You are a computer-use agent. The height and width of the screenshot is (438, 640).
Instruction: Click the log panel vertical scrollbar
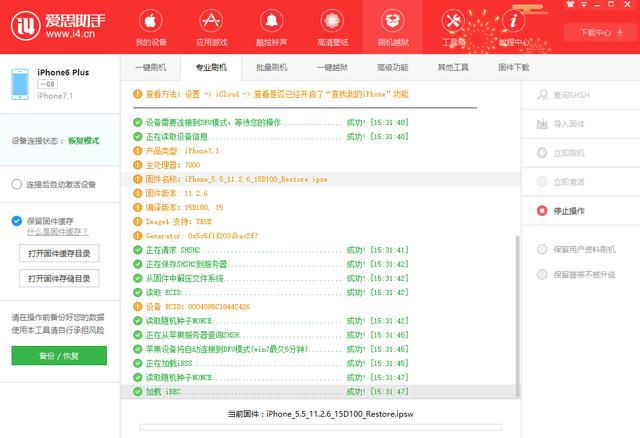[518, 316]
